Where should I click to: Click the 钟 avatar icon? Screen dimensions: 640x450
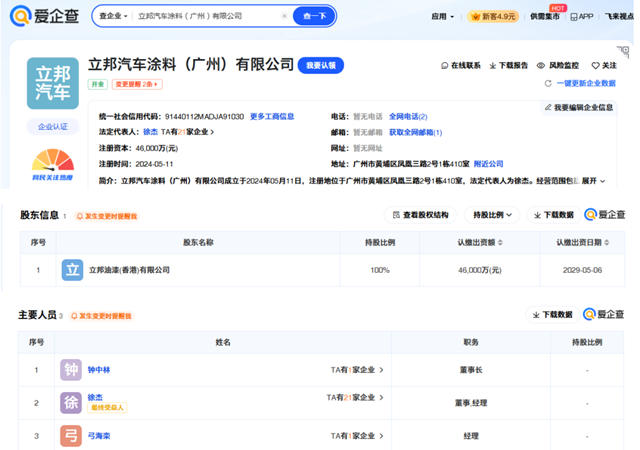pyautogui.click(x=71, y=370)
